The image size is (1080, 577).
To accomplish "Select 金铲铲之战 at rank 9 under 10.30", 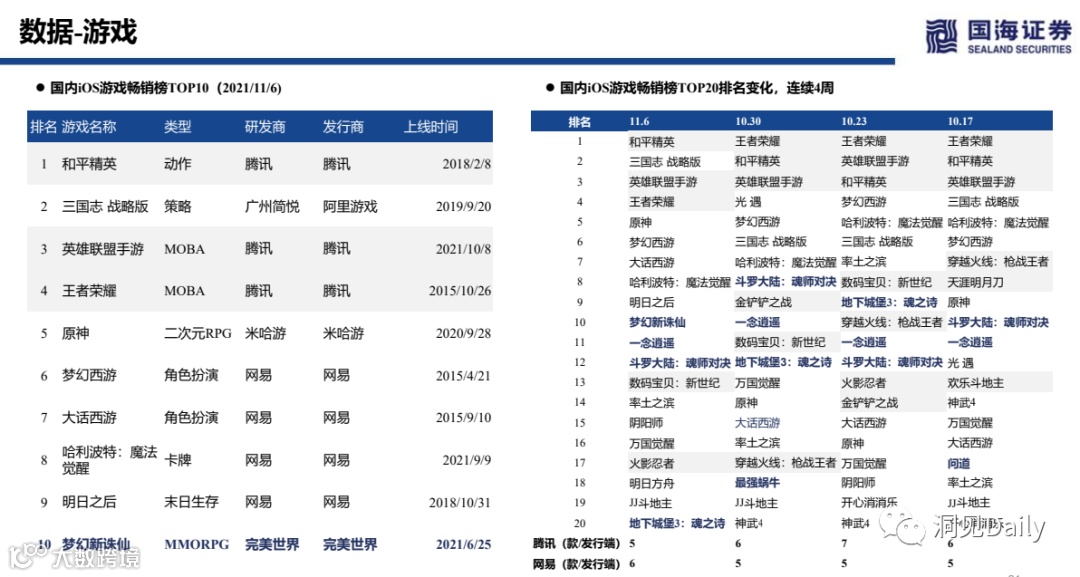I will point(762,302).
